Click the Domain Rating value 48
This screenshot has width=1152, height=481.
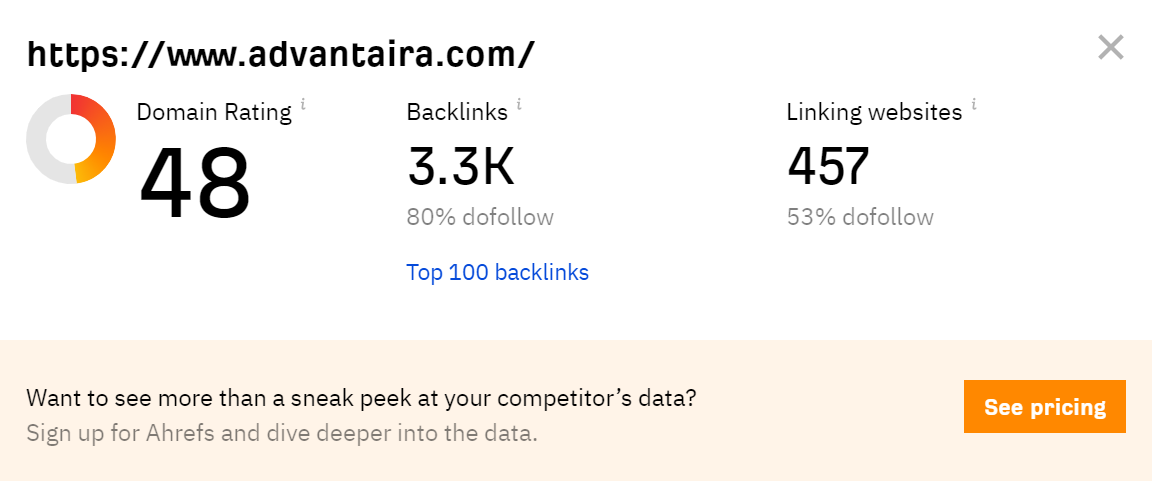pyautogui.click(x=194, y=184)
